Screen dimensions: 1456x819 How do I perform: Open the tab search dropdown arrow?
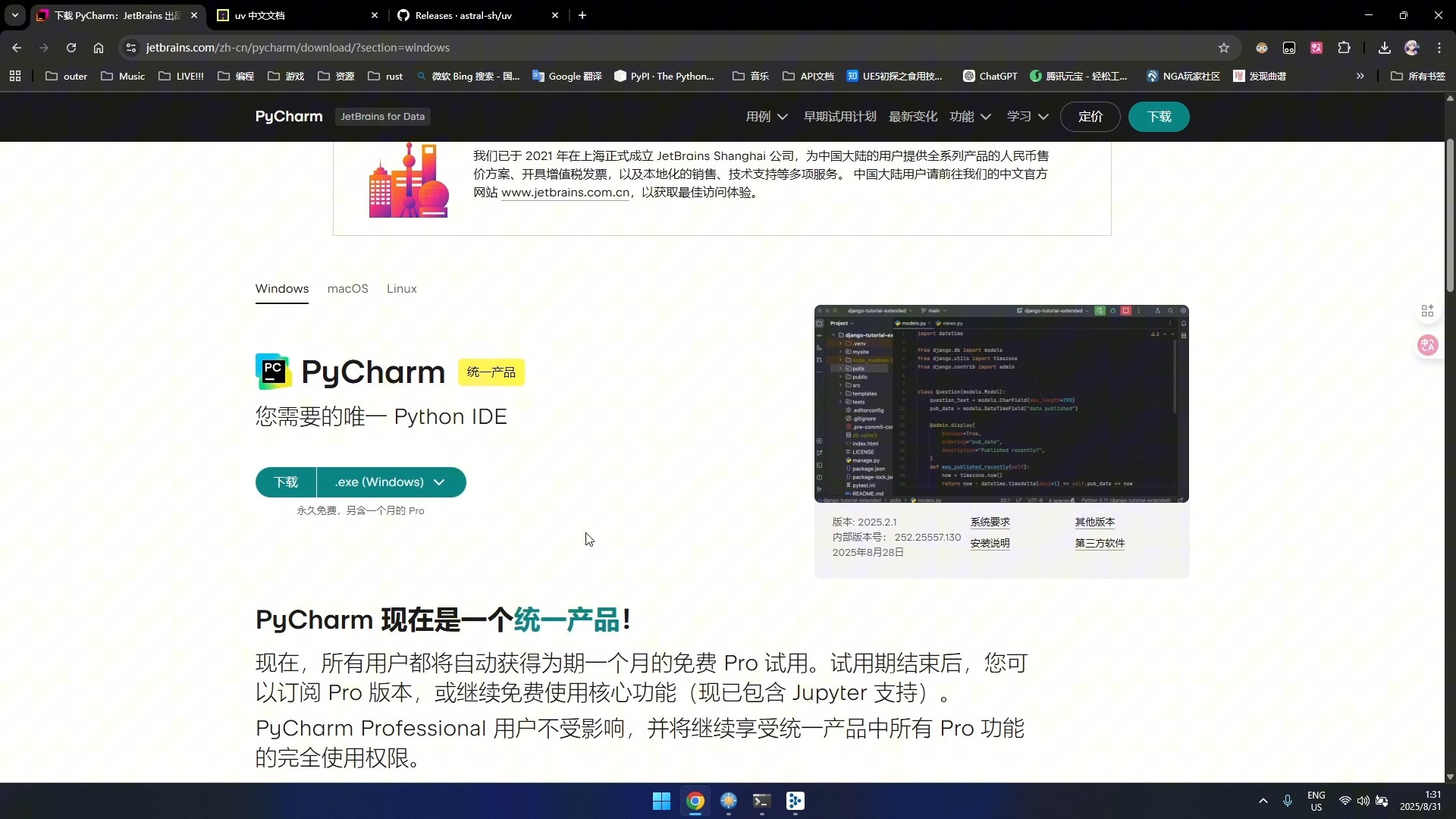[x=14, y=15]
